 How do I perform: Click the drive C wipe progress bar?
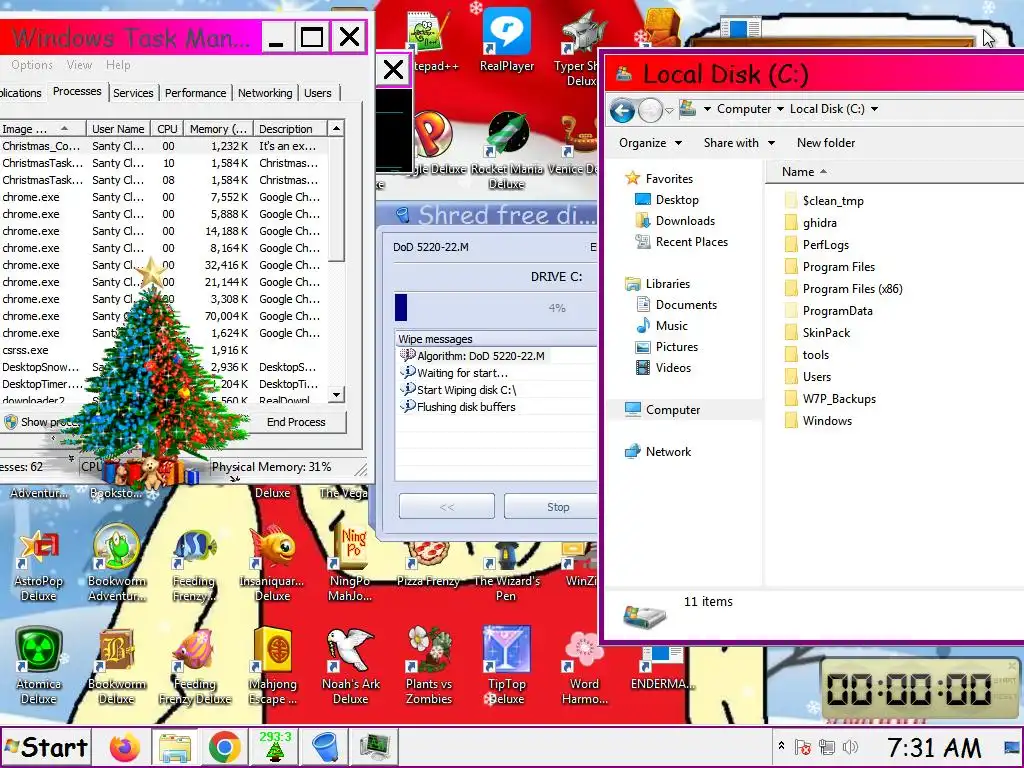496,308
